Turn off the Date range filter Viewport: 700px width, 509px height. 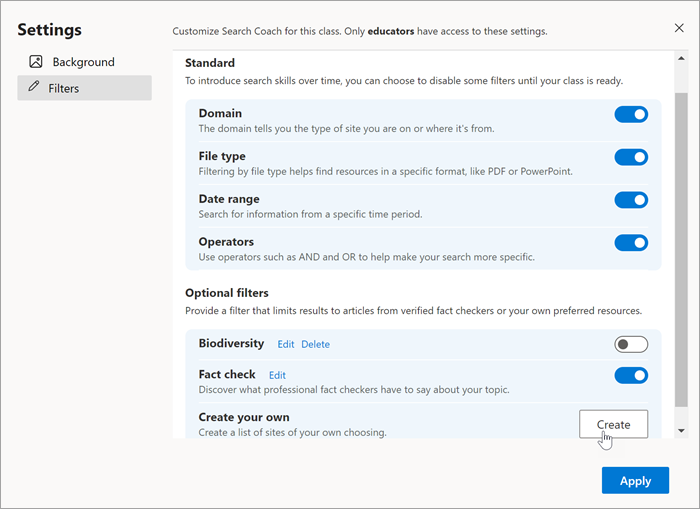coord(631,200)
